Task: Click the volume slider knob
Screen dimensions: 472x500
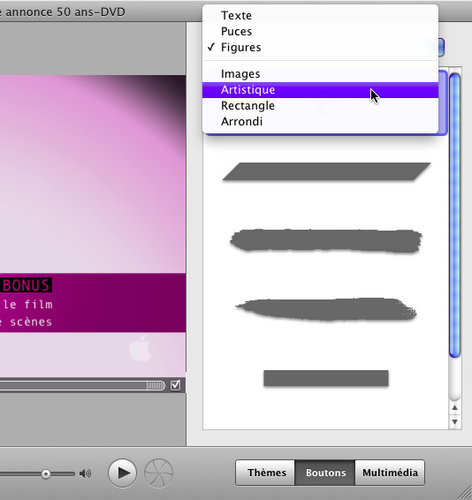Action: 46,474
